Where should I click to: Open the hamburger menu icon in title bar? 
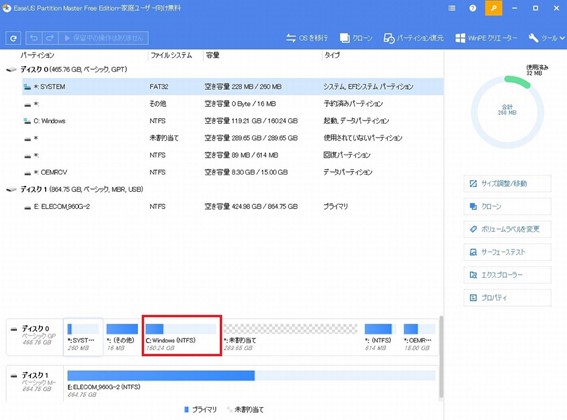(x=452, y=8)
